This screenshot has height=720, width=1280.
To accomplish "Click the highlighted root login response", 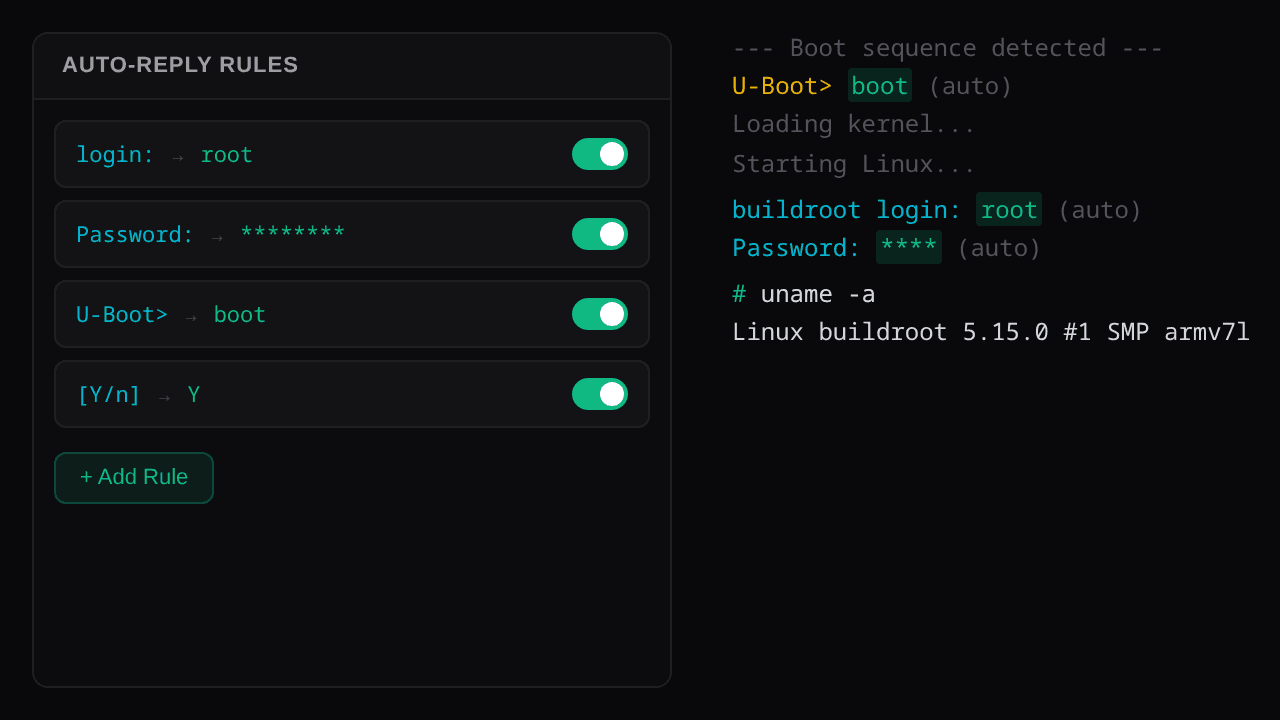I will point(1008,210).
